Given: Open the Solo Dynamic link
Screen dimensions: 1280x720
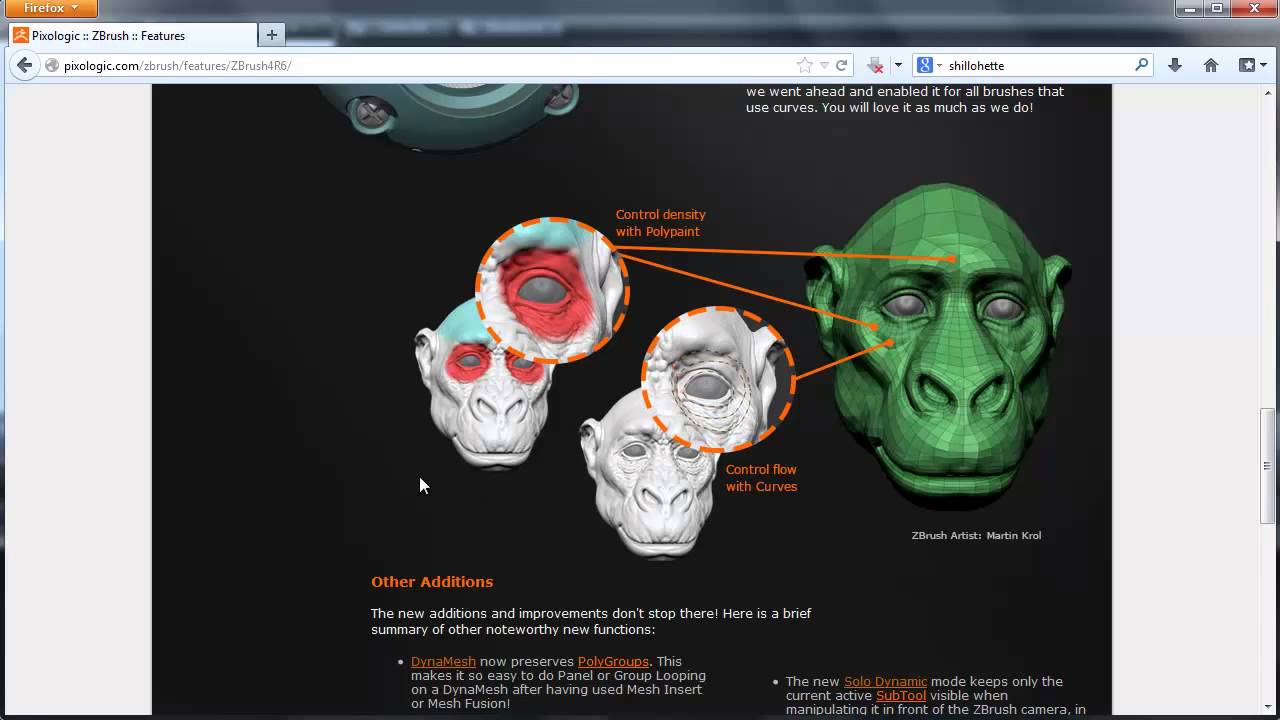Looking at the screenshot, I should click(x=885, y=682).
